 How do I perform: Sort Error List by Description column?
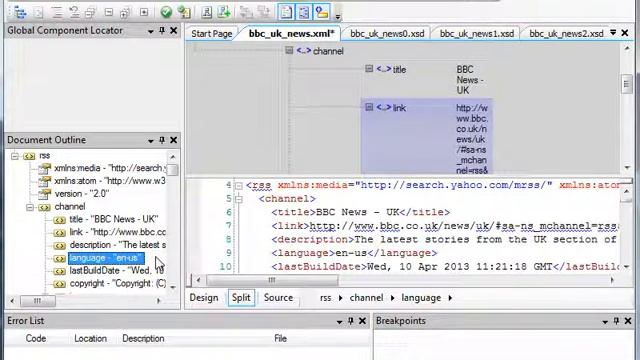143,338
